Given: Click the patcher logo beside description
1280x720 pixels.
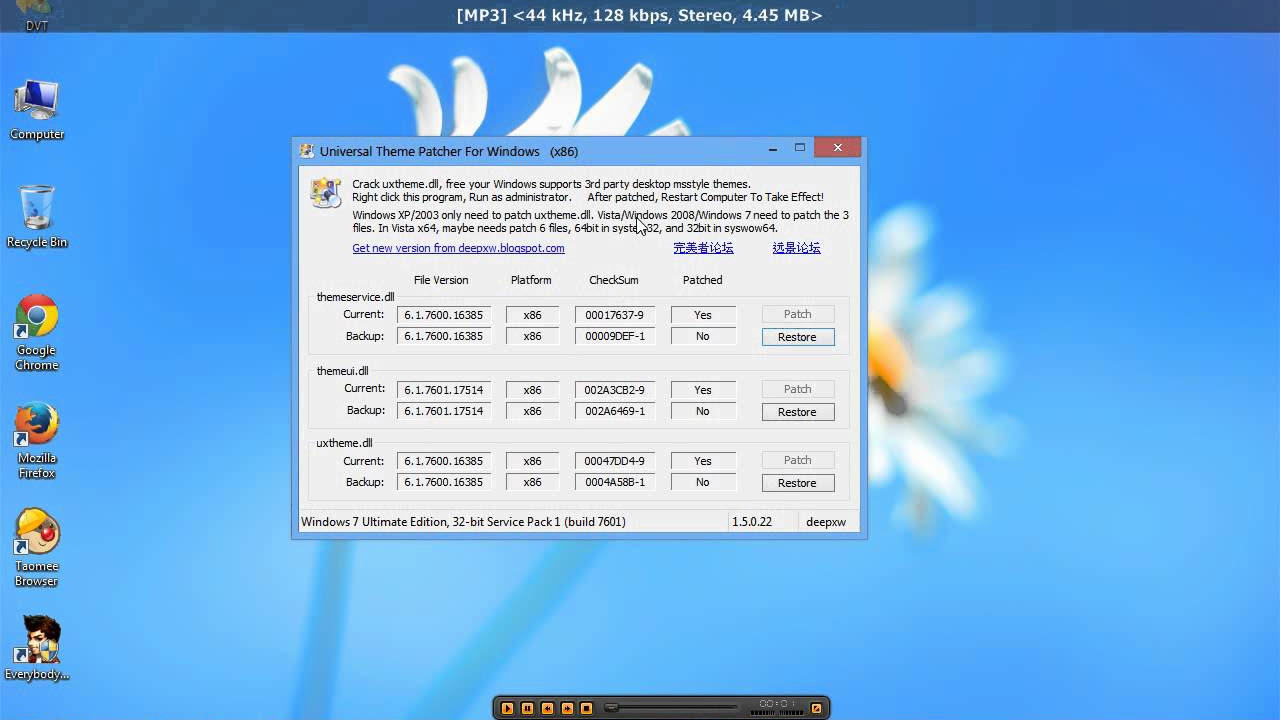Looking at the screenshot, I should pyautogui.click(x=326, y=192).
